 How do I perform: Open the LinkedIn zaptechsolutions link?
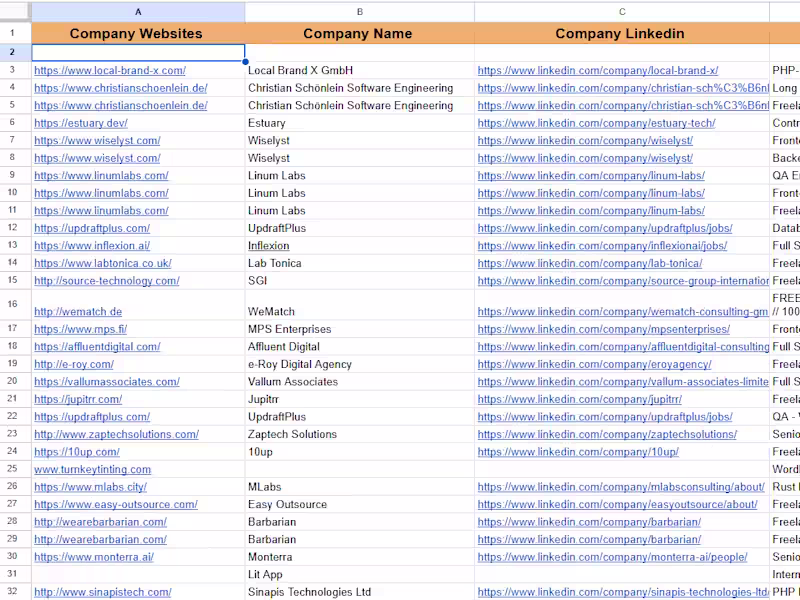[607, 434]
